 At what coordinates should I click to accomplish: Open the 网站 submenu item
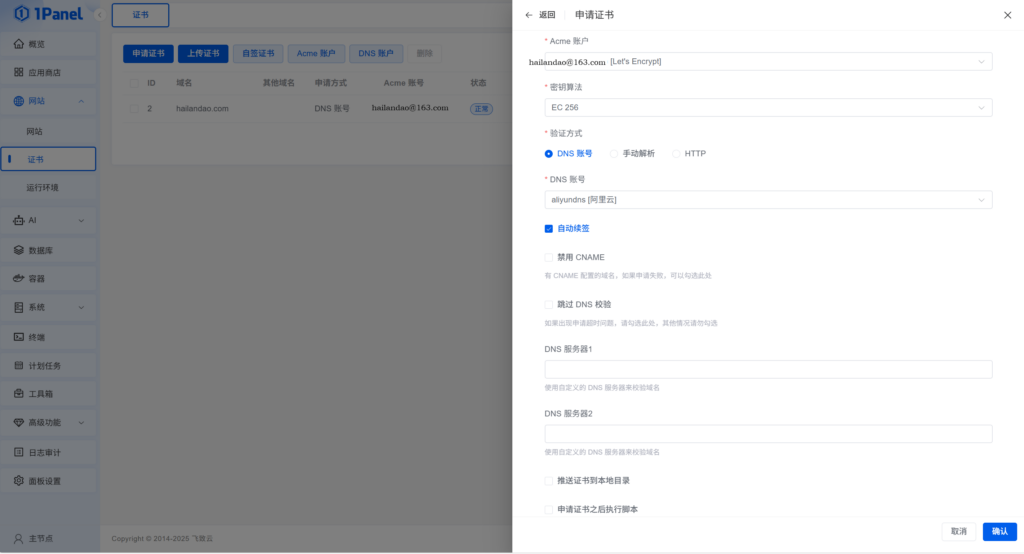[48, 131]
